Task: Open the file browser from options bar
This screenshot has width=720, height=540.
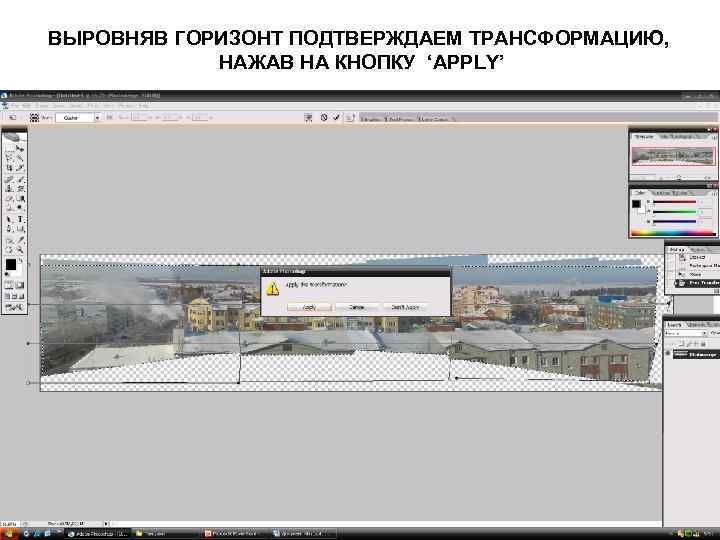Action: [x=350, y=118]
